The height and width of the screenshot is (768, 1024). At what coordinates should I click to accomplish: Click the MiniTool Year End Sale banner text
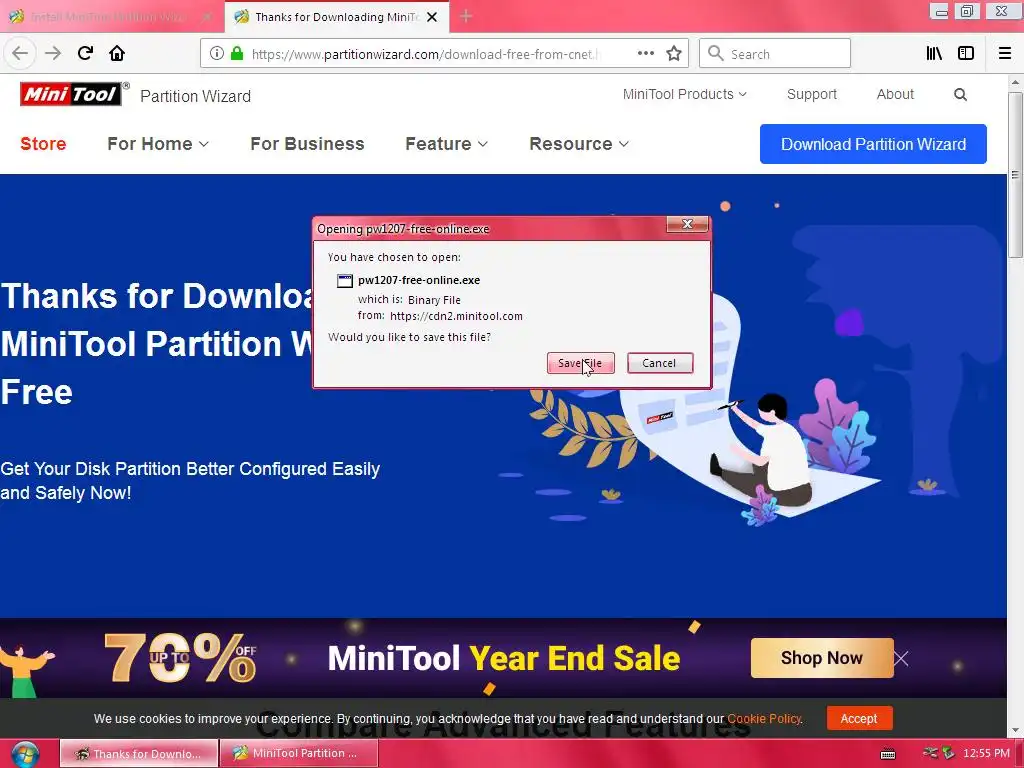click(x=504, y=658)
